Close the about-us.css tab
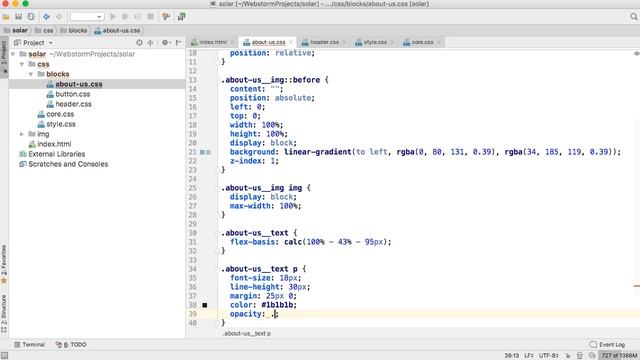640x360 pixels. click(291, 42)
